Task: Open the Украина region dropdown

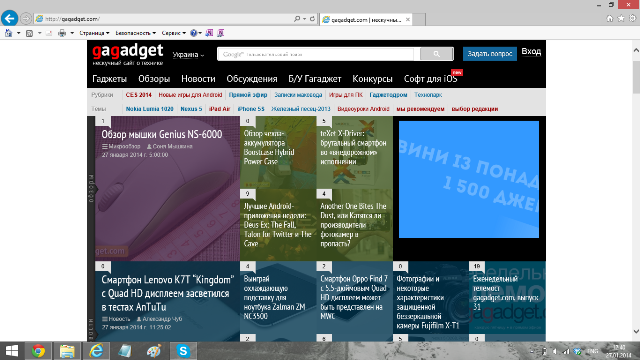Action: pyautogui.click(x=188, y=55)
